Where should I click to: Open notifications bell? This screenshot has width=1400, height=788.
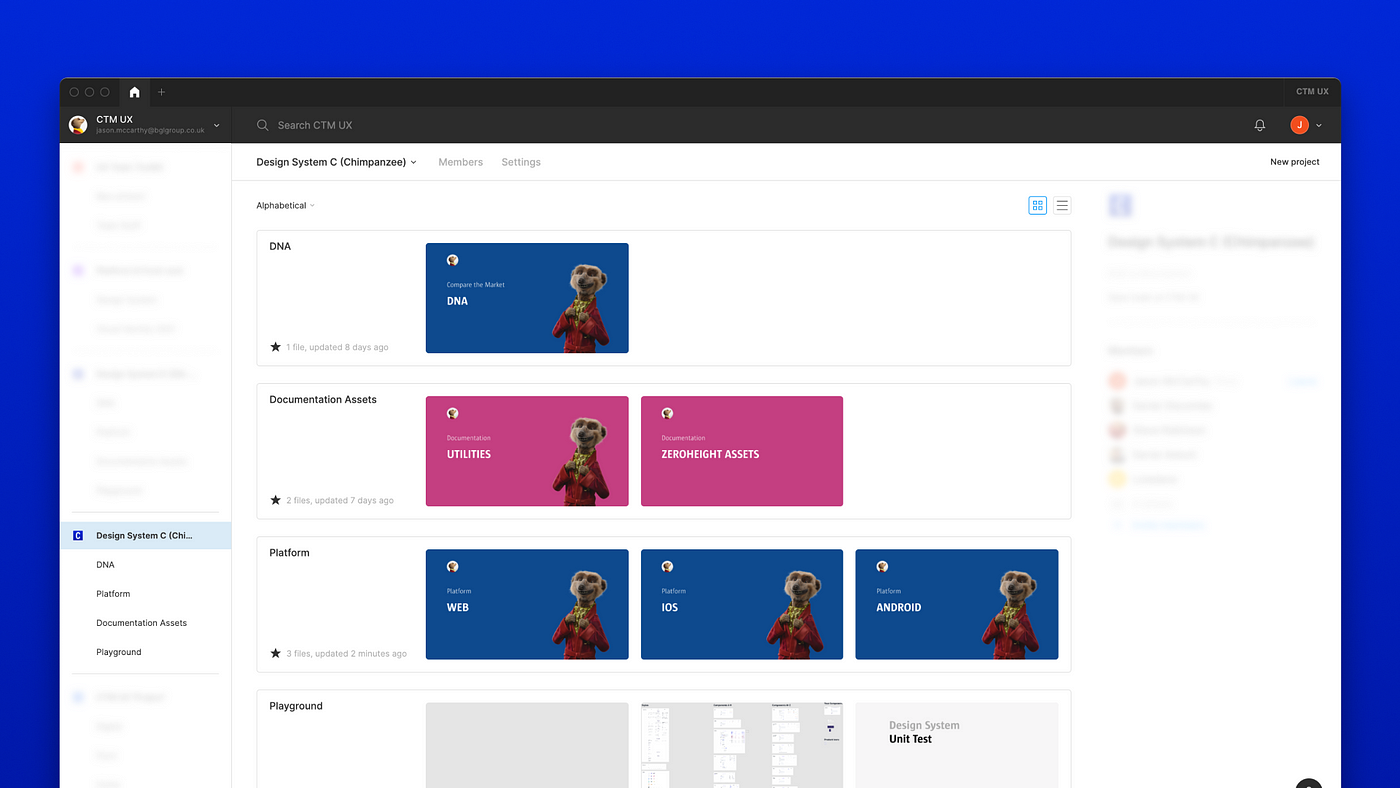[1260, 125]
